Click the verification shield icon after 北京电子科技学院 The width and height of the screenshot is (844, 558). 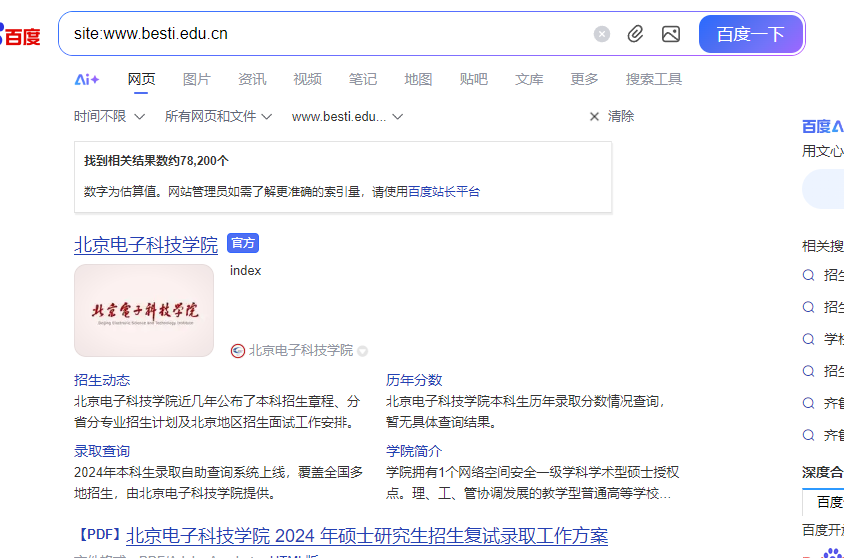363,351
